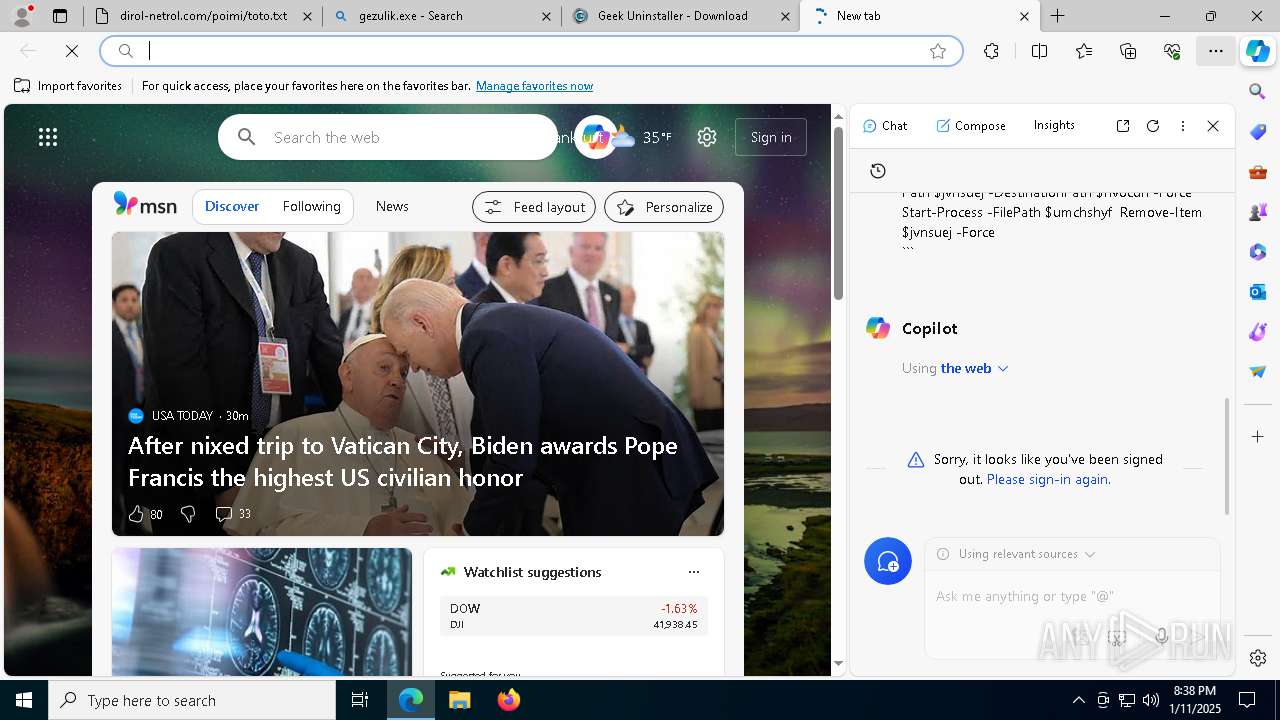Select the Copilot Chat tab
This screenshot has height=720, width=1280.
click(x=885, y=126)
